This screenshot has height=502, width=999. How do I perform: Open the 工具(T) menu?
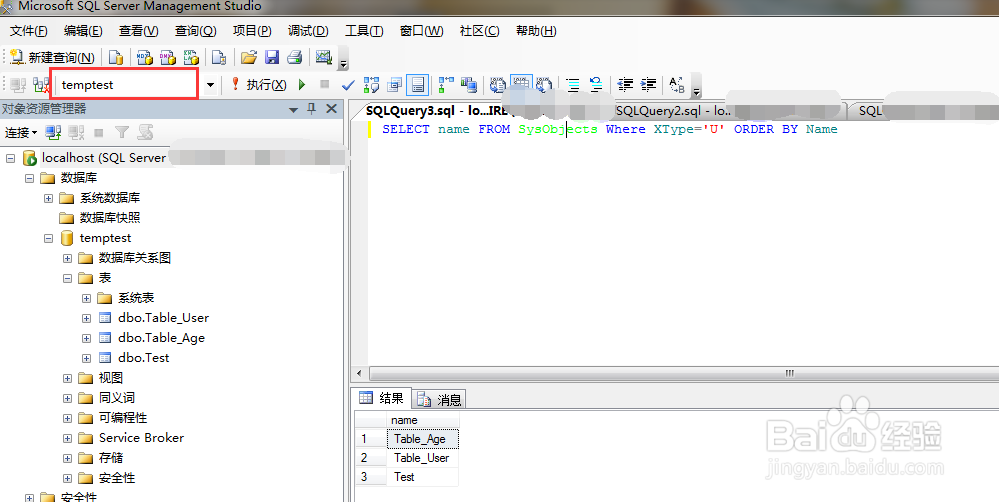point(364,31)
